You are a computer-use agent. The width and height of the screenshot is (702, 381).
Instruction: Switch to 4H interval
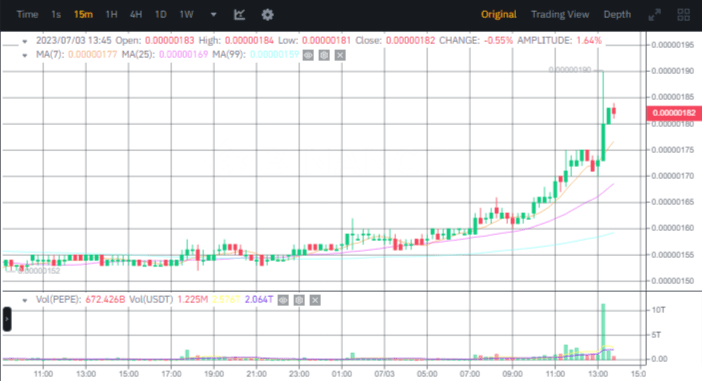coord(136,14)
